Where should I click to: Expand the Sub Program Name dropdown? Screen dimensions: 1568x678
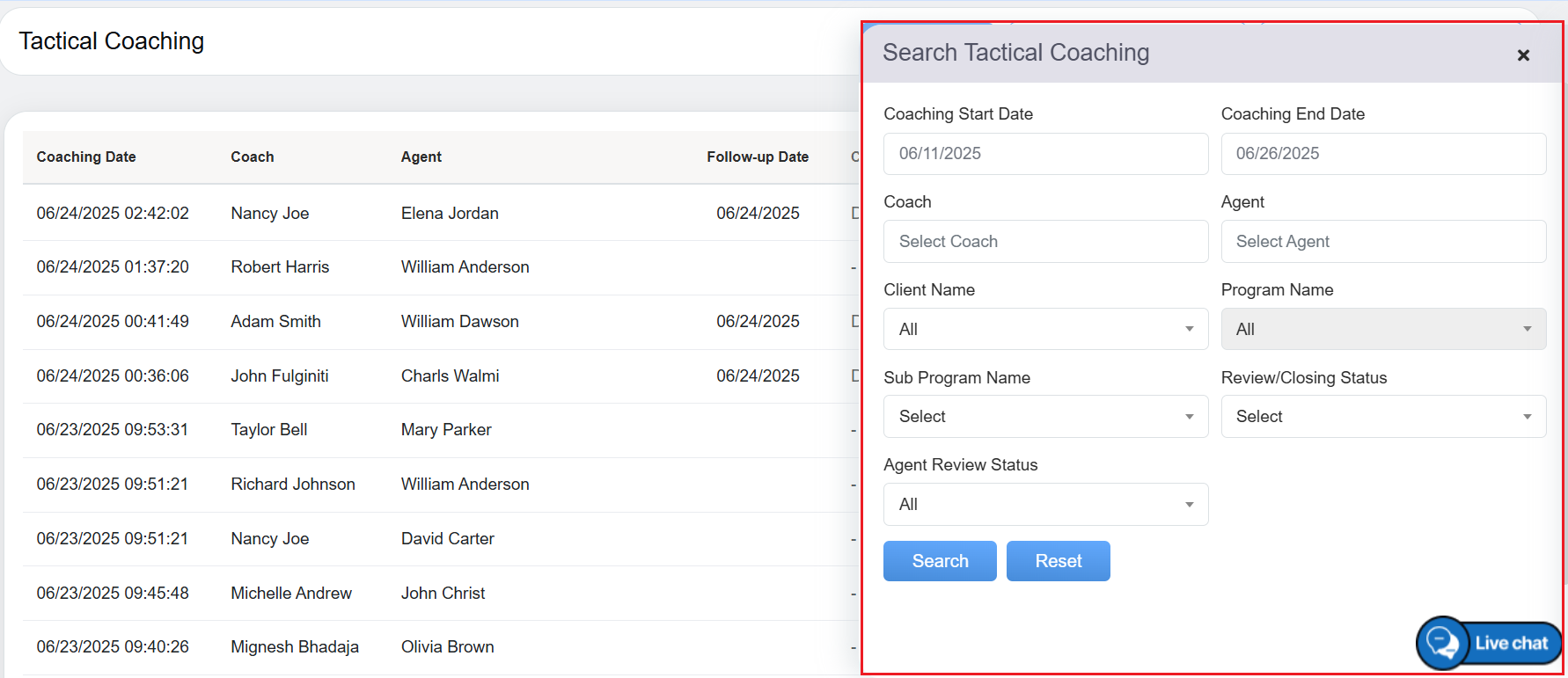[x=1045, y=417]
